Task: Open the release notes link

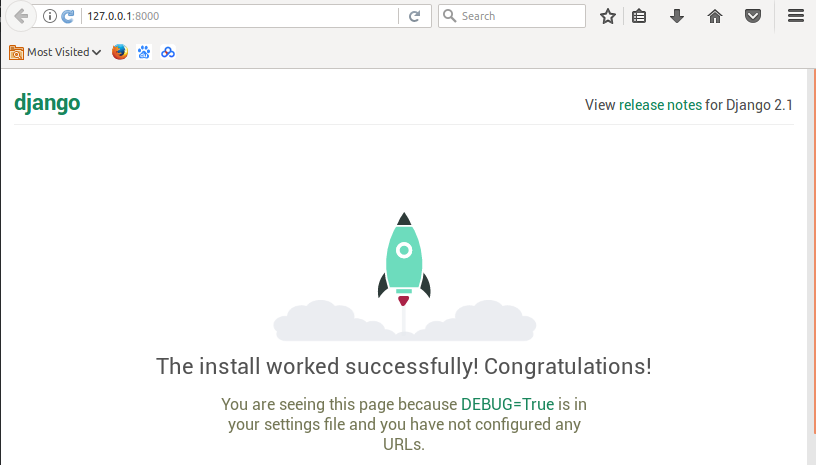Action: [x=660, y=105]
